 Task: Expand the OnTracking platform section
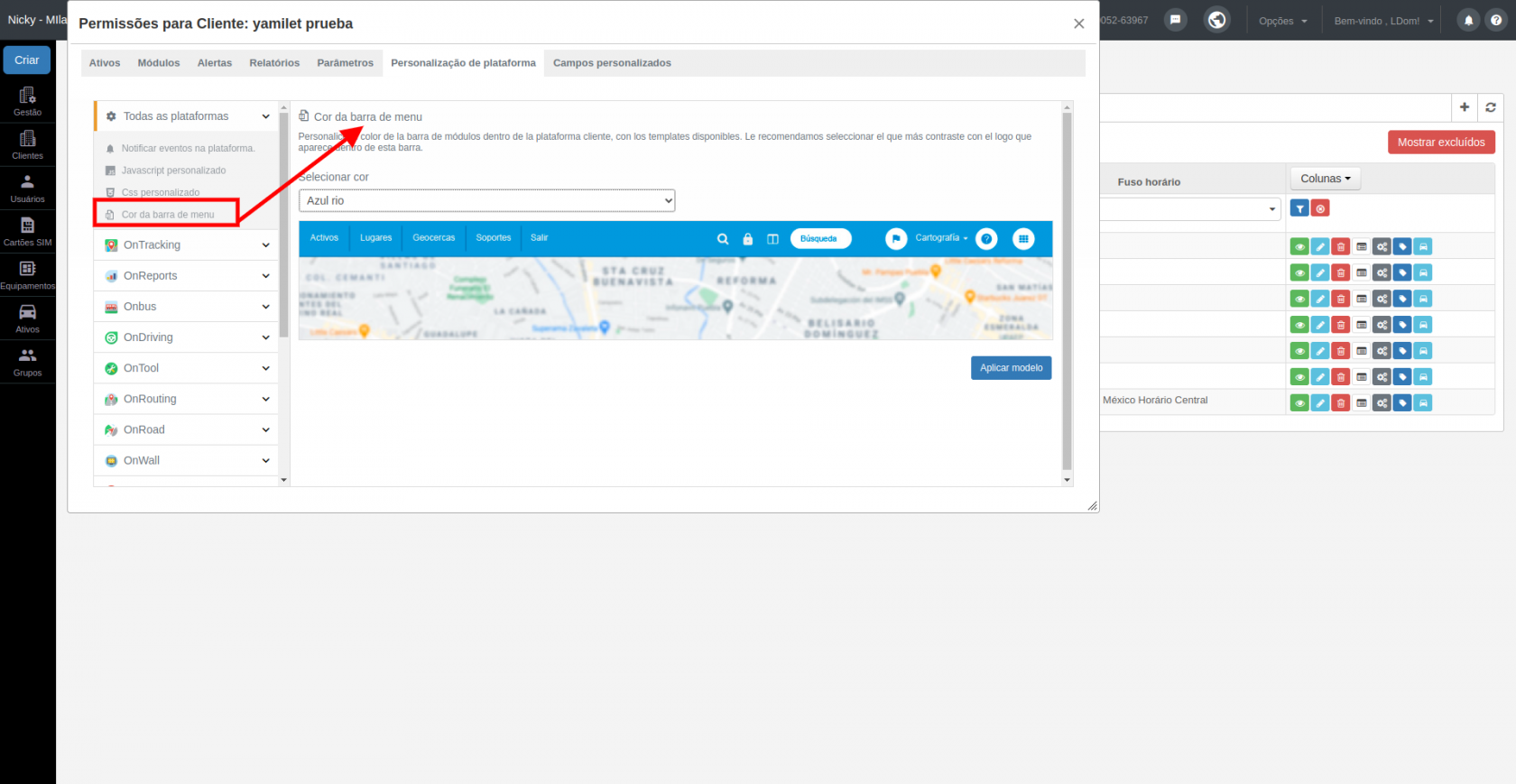pyautogui.click(x=187, y=245)
